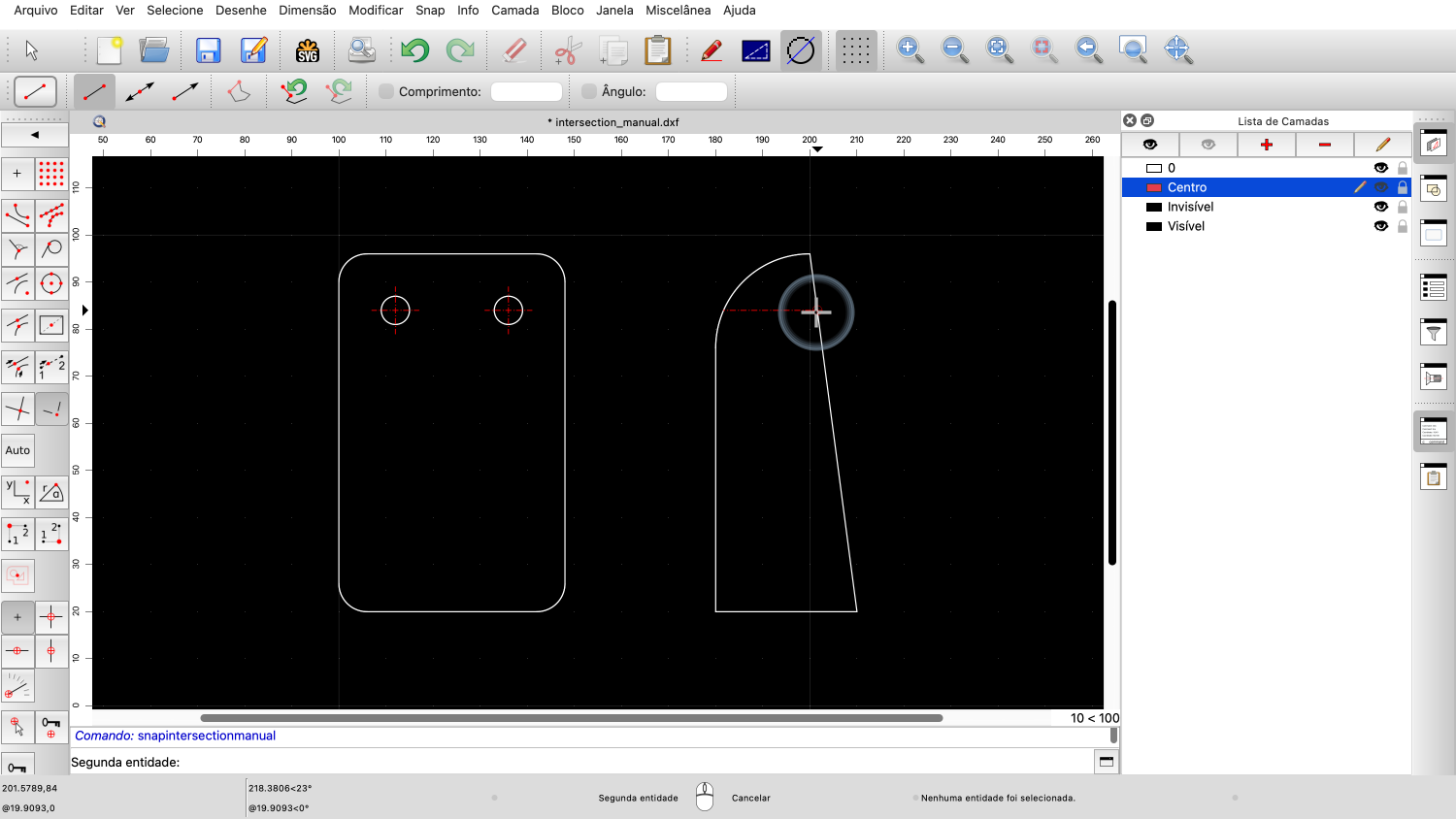Image resolution: width=1456 pixels, height=819 pixels.
Task: Unlock the Centro layer
Action: [1403, 187]
